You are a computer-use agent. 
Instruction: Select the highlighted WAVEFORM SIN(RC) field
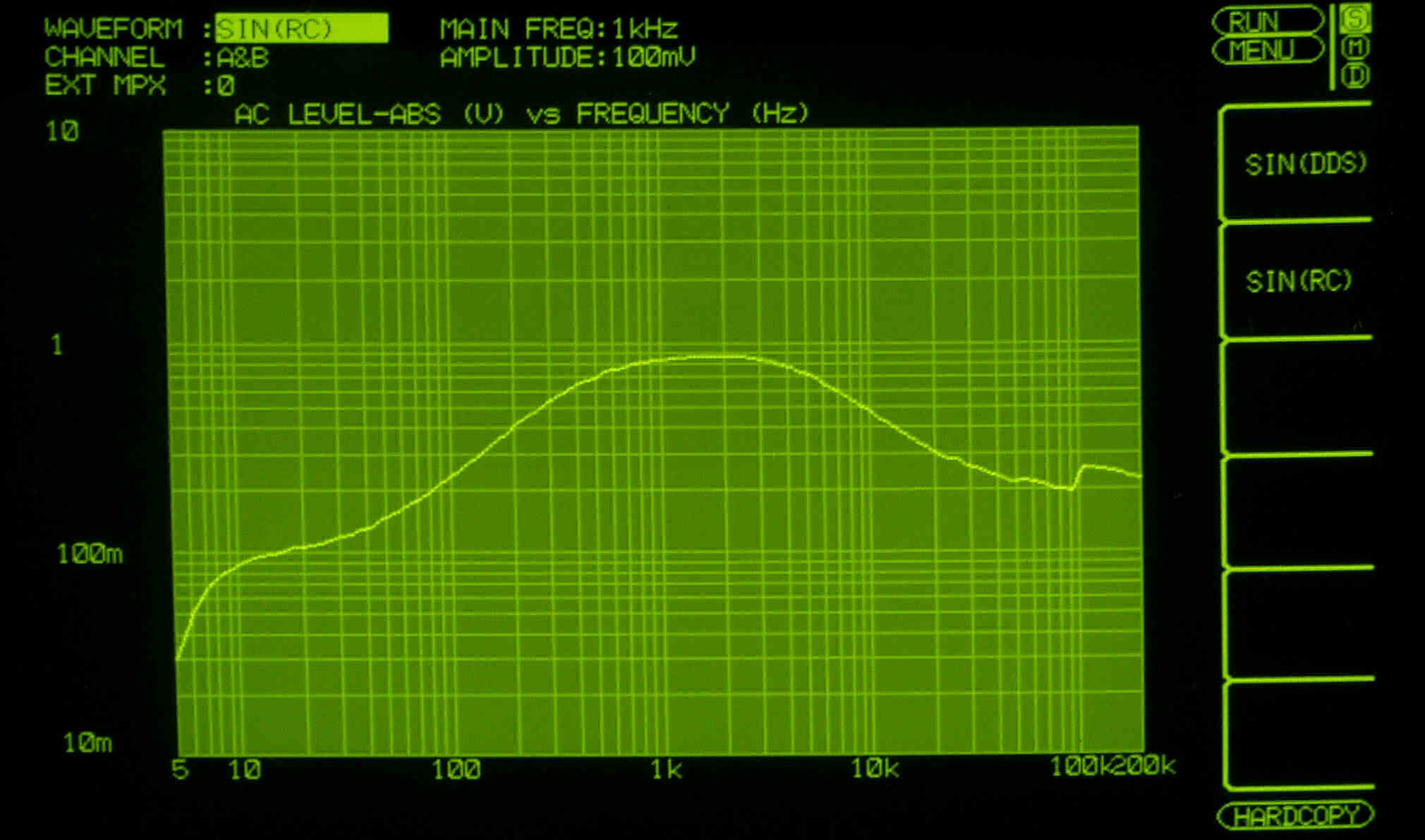(301, 29)
